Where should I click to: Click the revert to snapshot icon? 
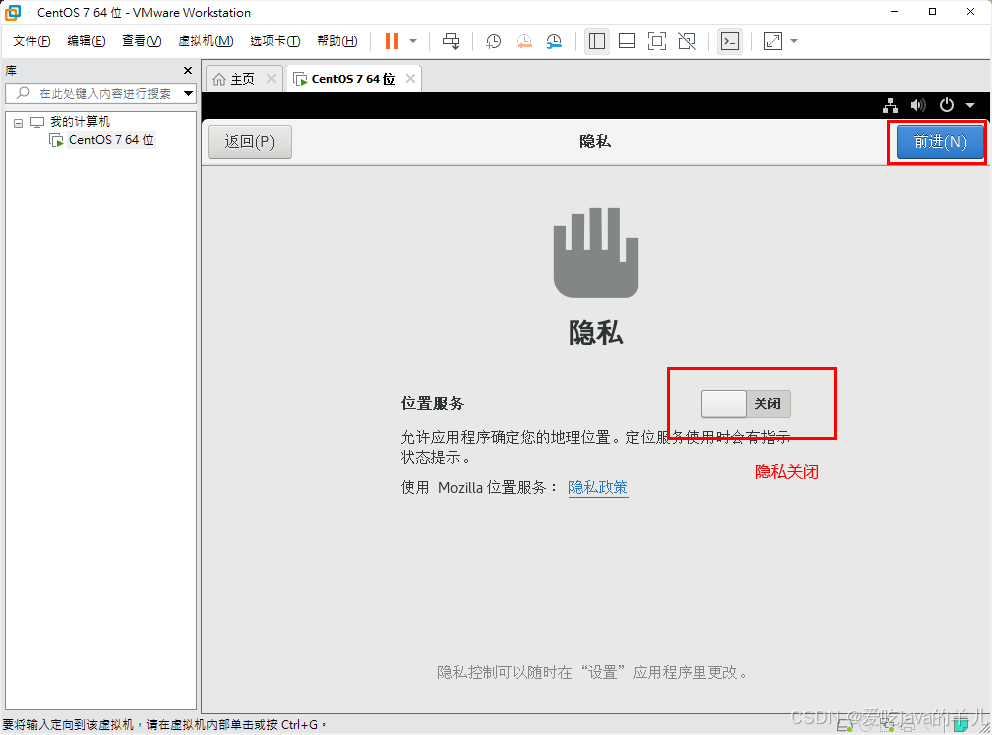pos(524,41)
